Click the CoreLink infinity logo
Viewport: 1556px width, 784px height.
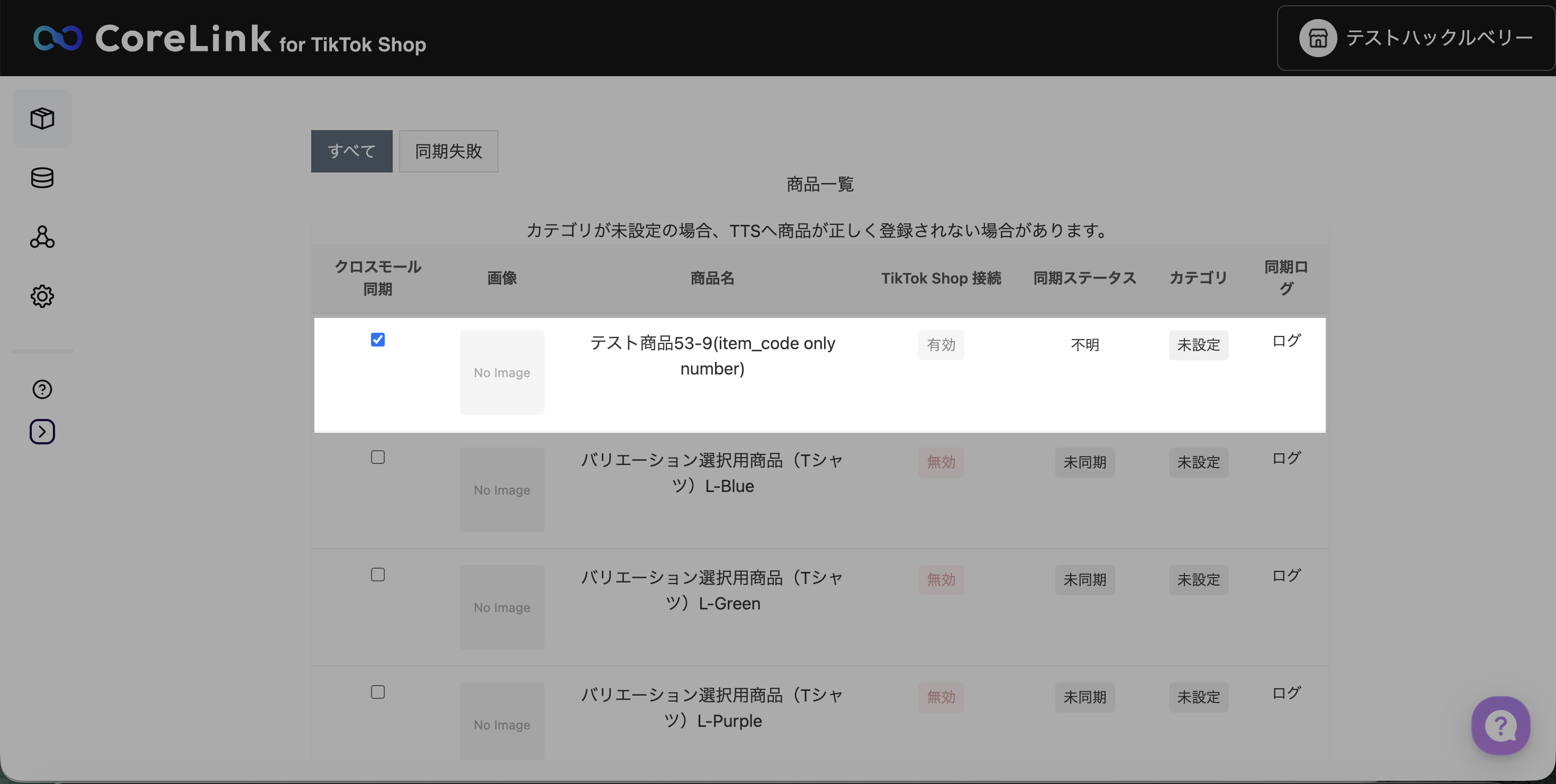coord(57,38)
